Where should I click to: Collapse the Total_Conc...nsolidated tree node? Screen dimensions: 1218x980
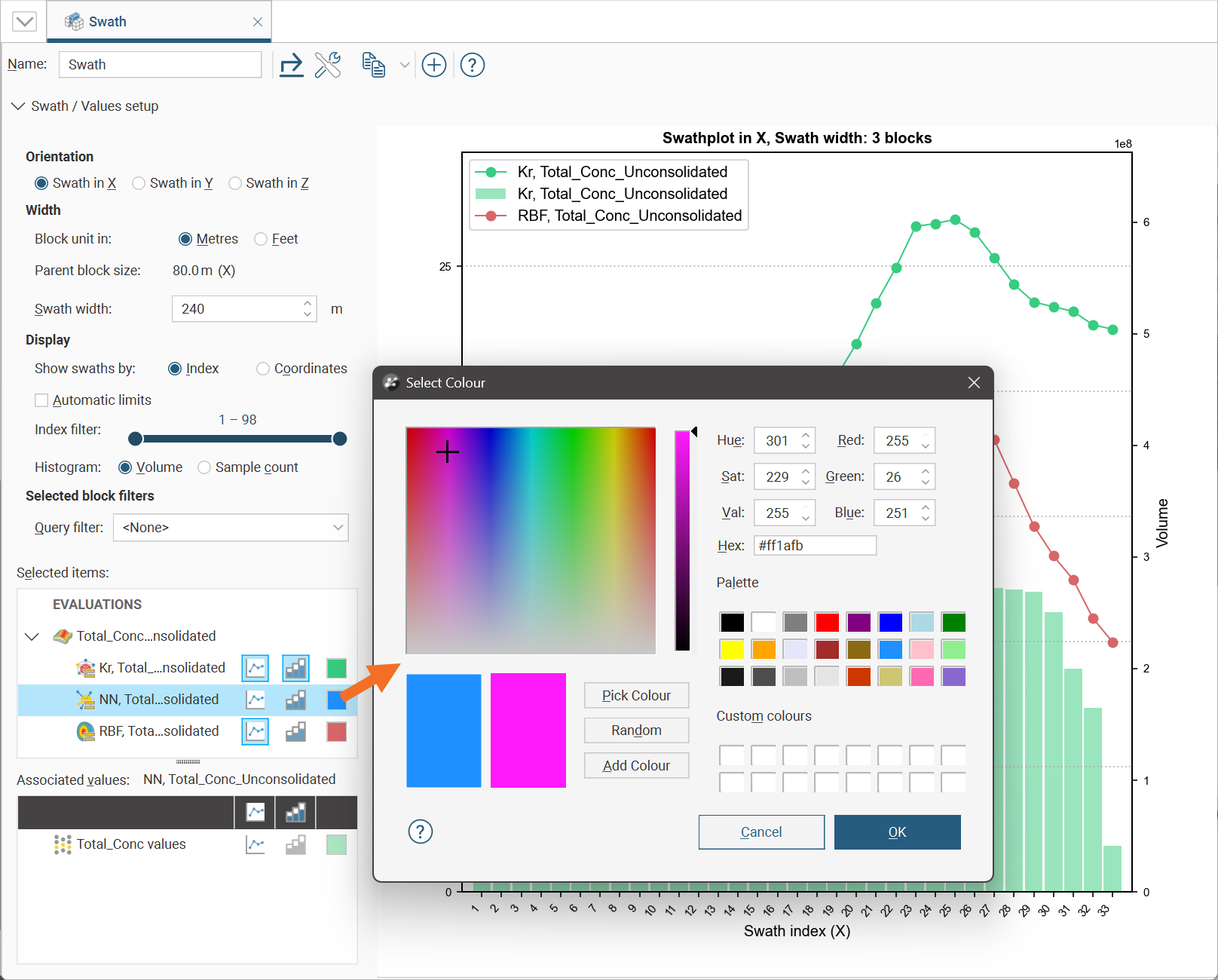[x=32, y=637]
